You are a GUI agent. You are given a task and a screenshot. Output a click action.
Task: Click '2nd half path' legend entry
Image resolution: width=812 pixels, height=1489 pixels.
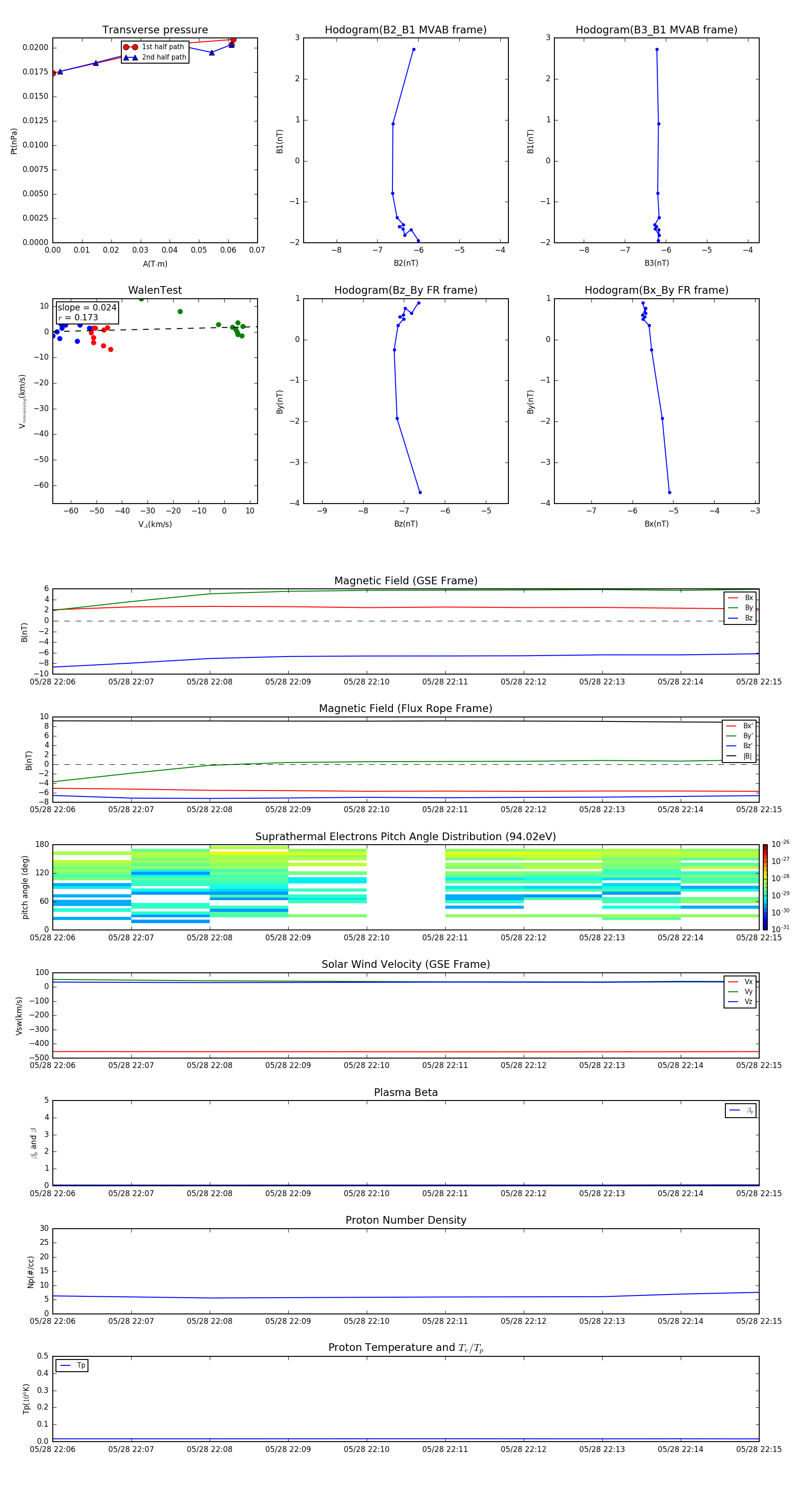(x=155, y=57)
